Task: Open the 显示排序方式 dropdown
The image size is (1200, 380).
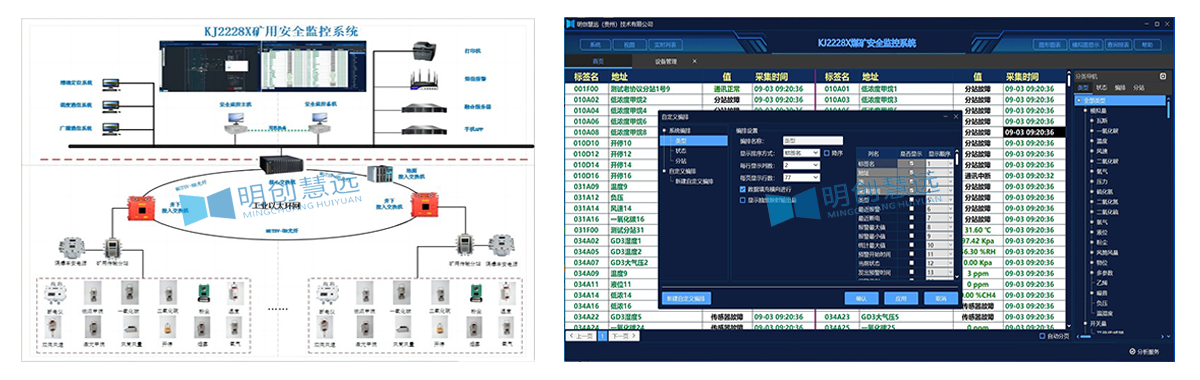Action: [x=800, y=153]
